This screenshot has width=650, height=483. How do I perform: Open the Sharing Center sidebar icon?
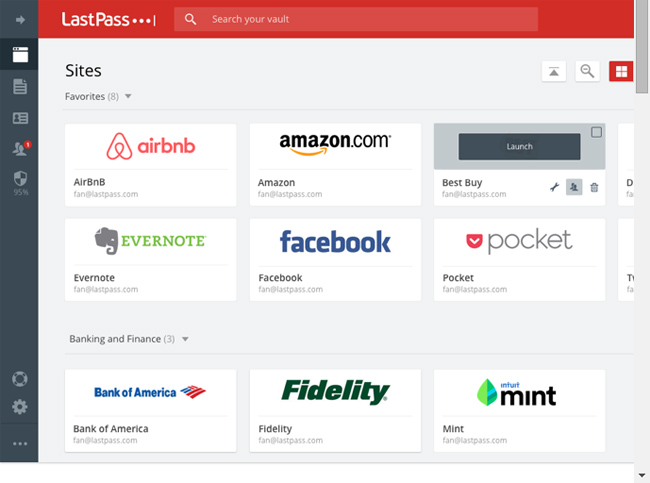coord(21,148)
